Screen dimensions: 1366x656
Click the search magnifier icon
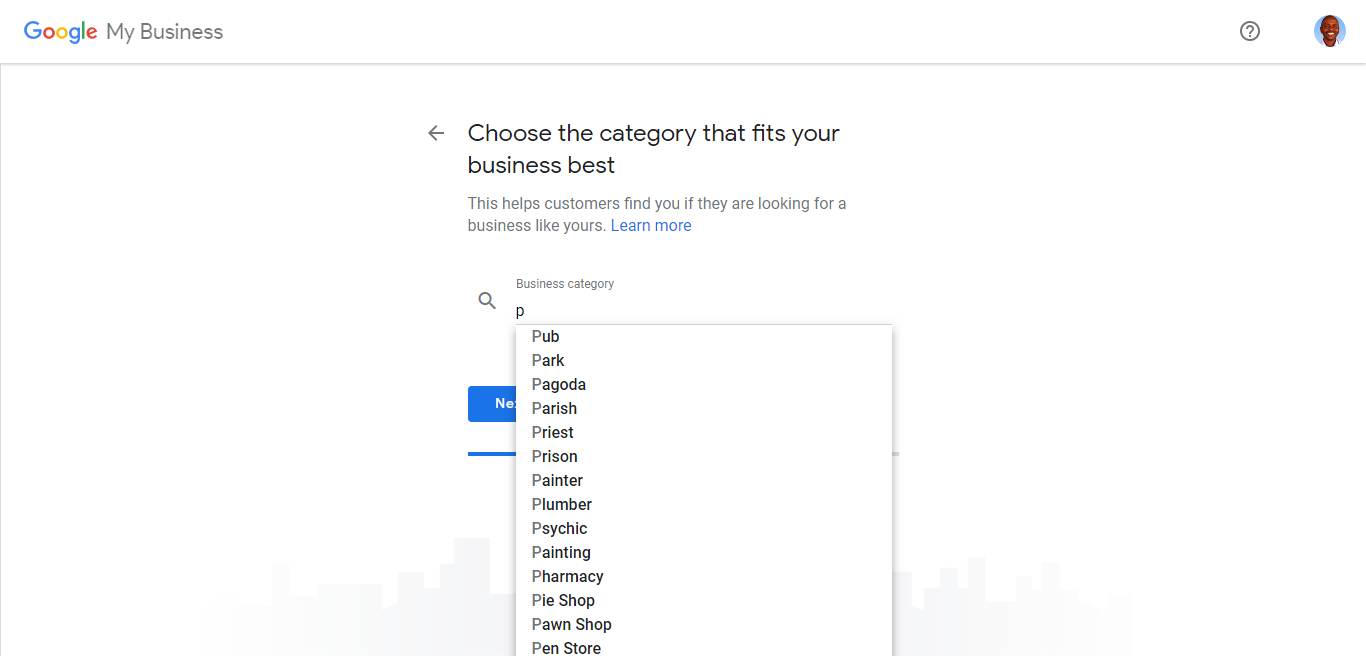click(487, 300)
